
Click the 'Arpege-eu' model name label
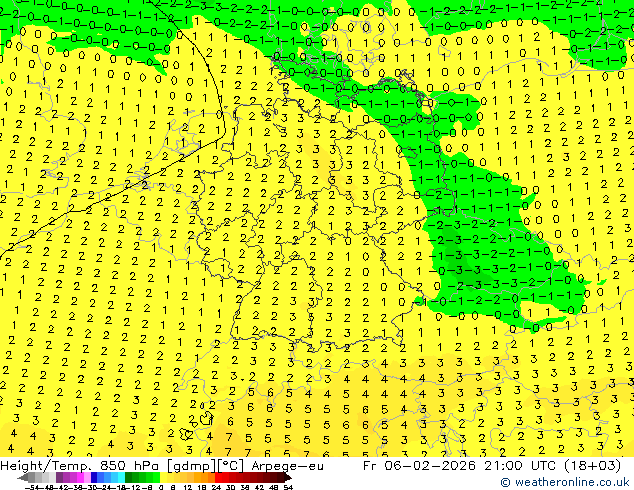point(287,466)
